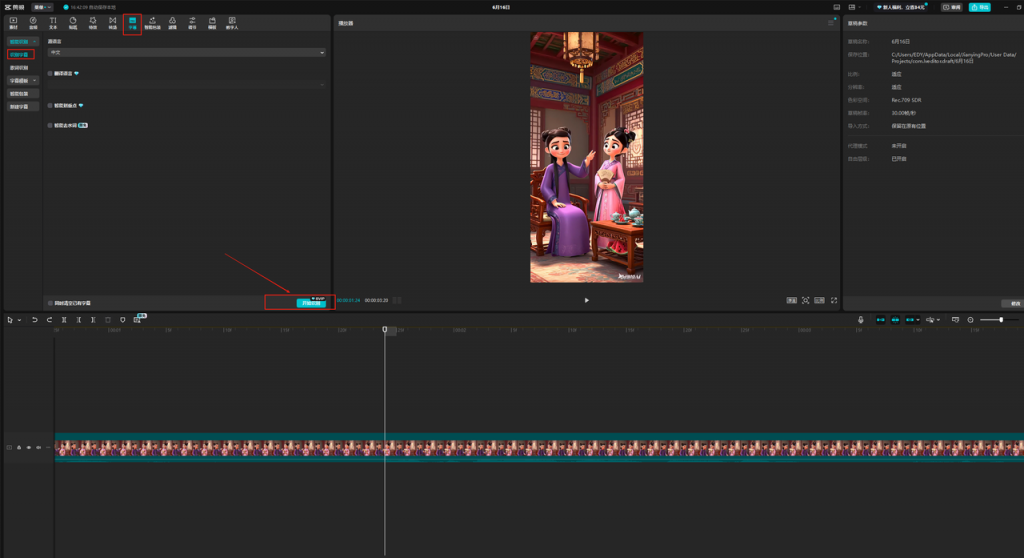Mute the main video track

(x=39, y=448)
